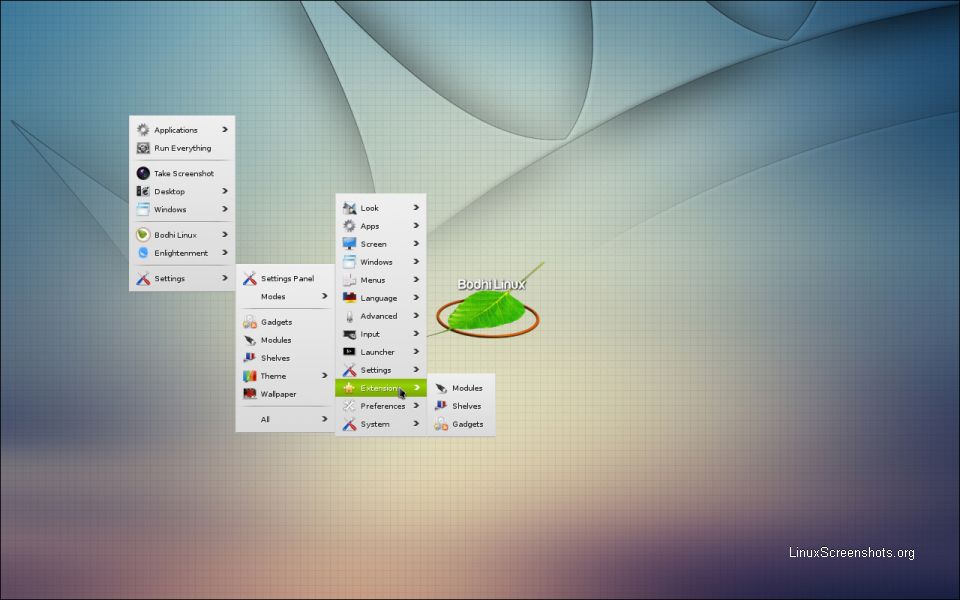Click the Take Screenshot camera icon
This screenshot has width=960, height=600.
point(143,173)
